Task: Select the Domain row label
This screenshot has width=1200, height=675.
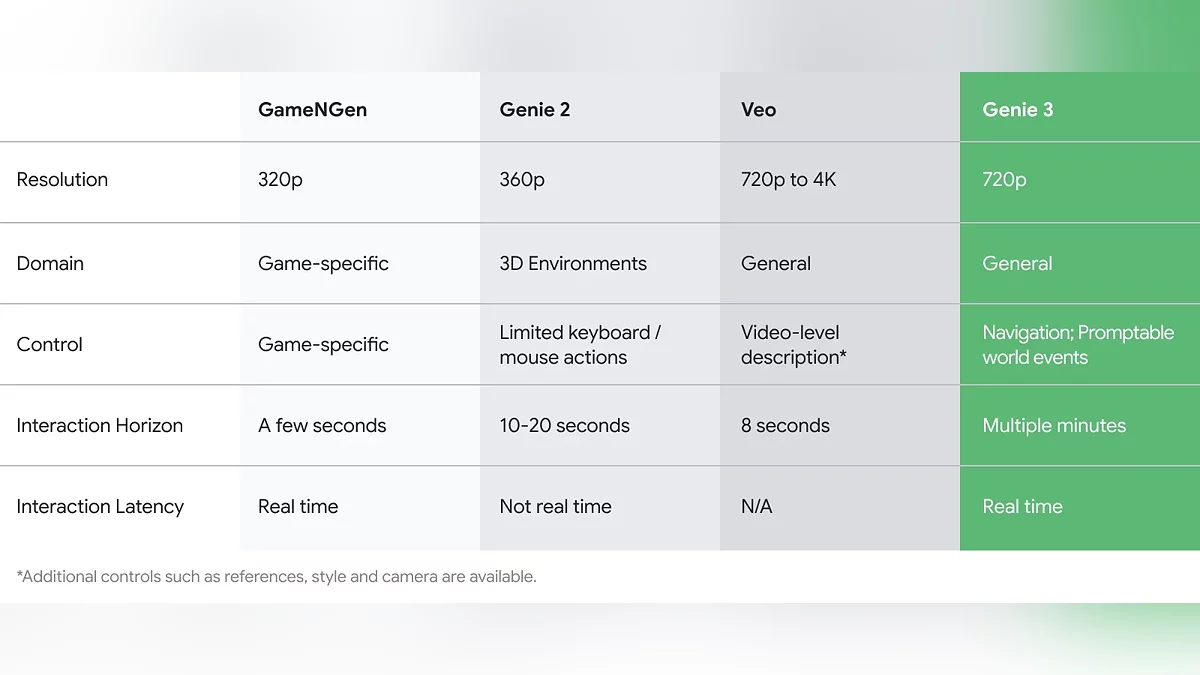Action: (50, 264)
